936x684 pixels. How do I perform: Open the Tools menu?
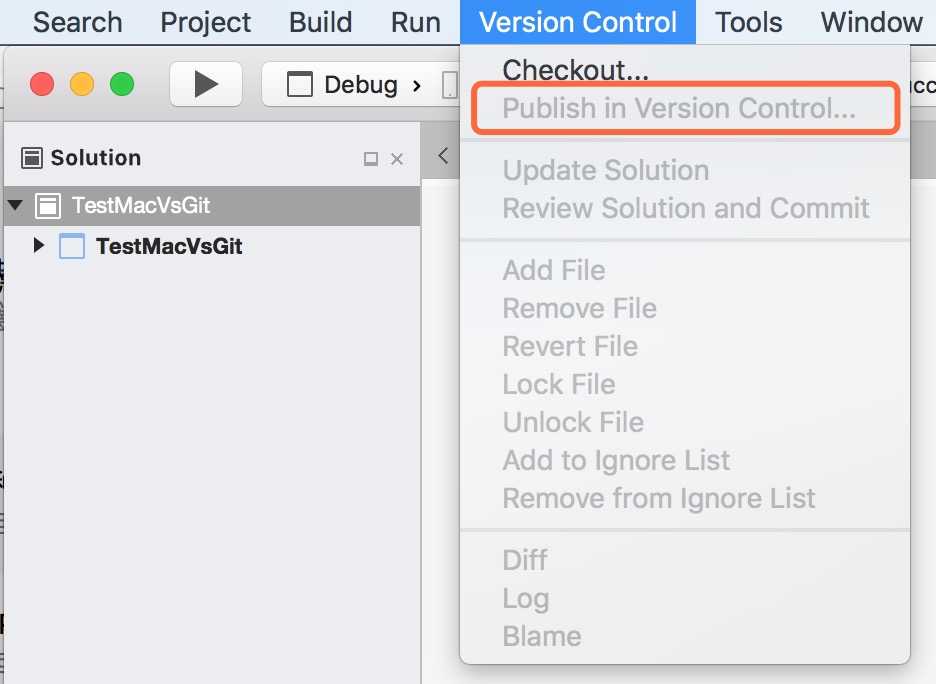[x=749, y=23]
